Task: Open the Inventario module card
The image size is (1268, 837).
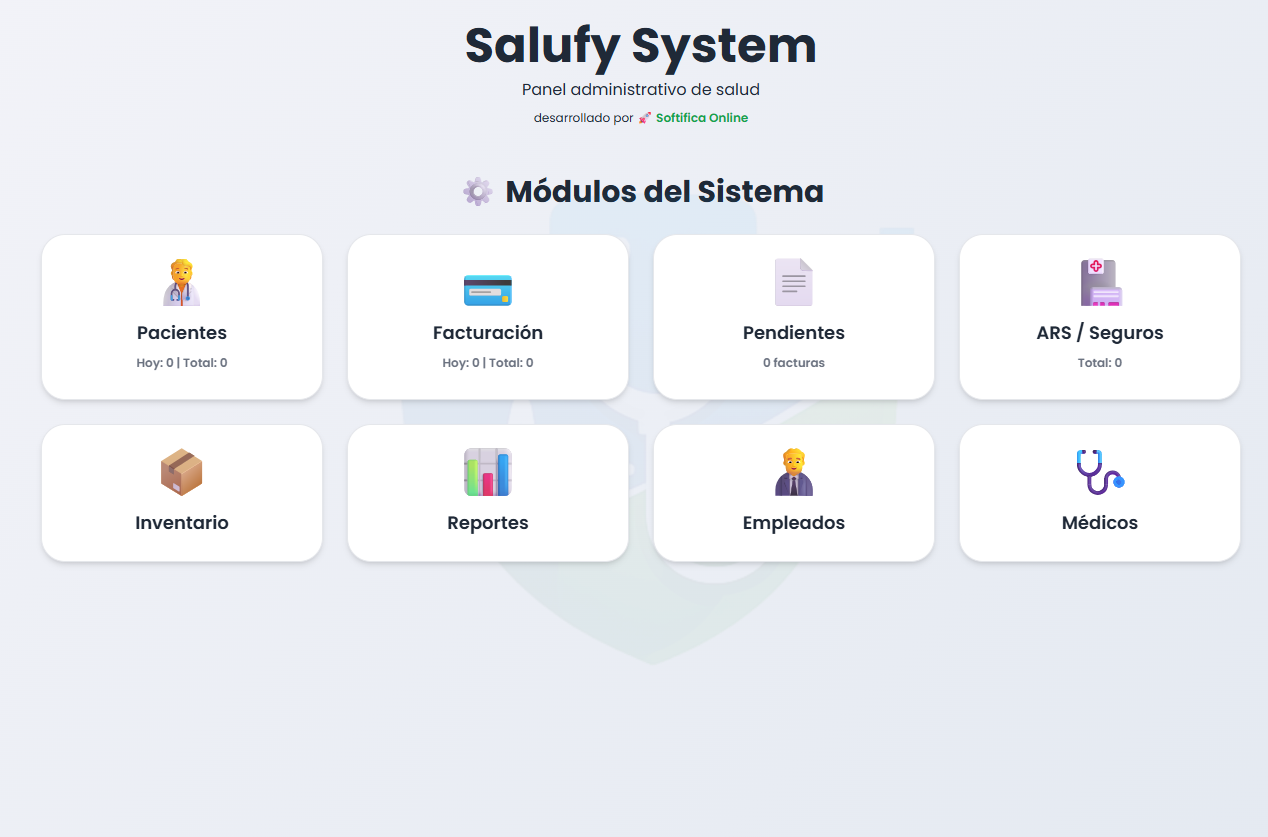Action: click(x=181, y=493)
